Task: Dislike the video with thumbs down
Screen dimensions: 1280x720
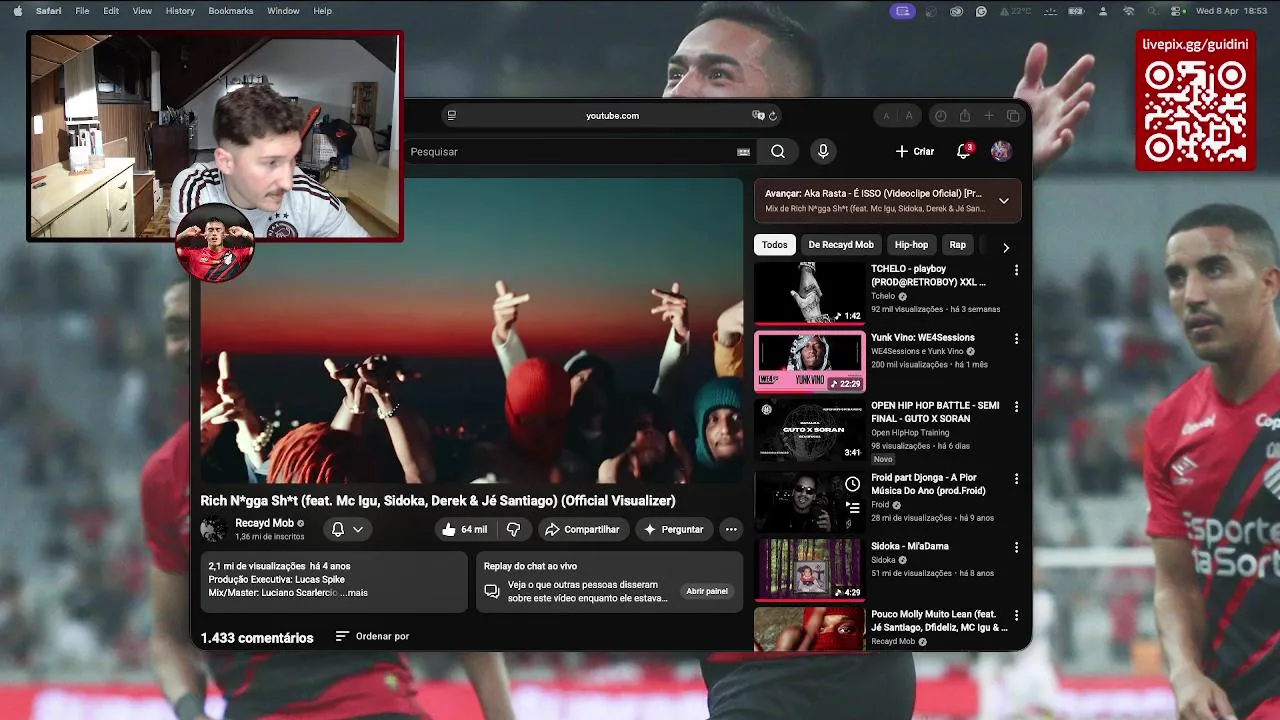Action: (513, 529)
